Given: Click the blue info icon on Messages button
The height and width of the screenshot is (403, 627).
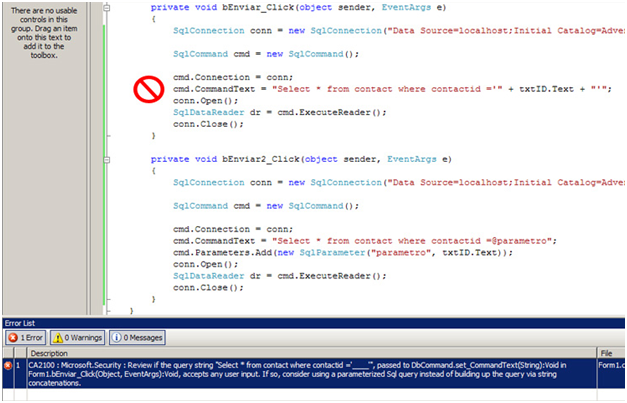Looking at the screenshot, I should click(116, 338).
